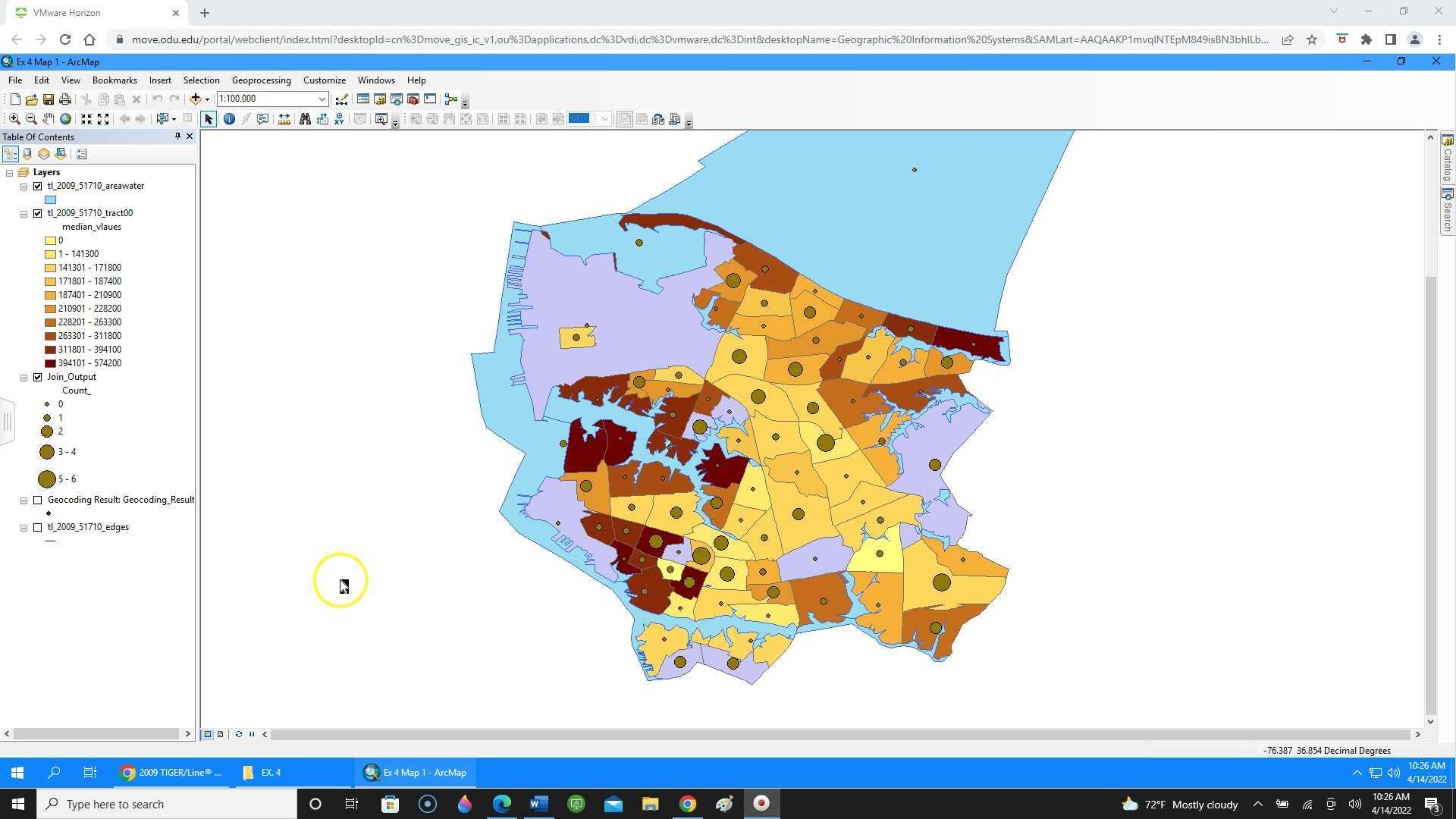Viewport: 1456px width, 819px height.
Task: Open the Catalog side tab
Action: [x=1447, y=158]
